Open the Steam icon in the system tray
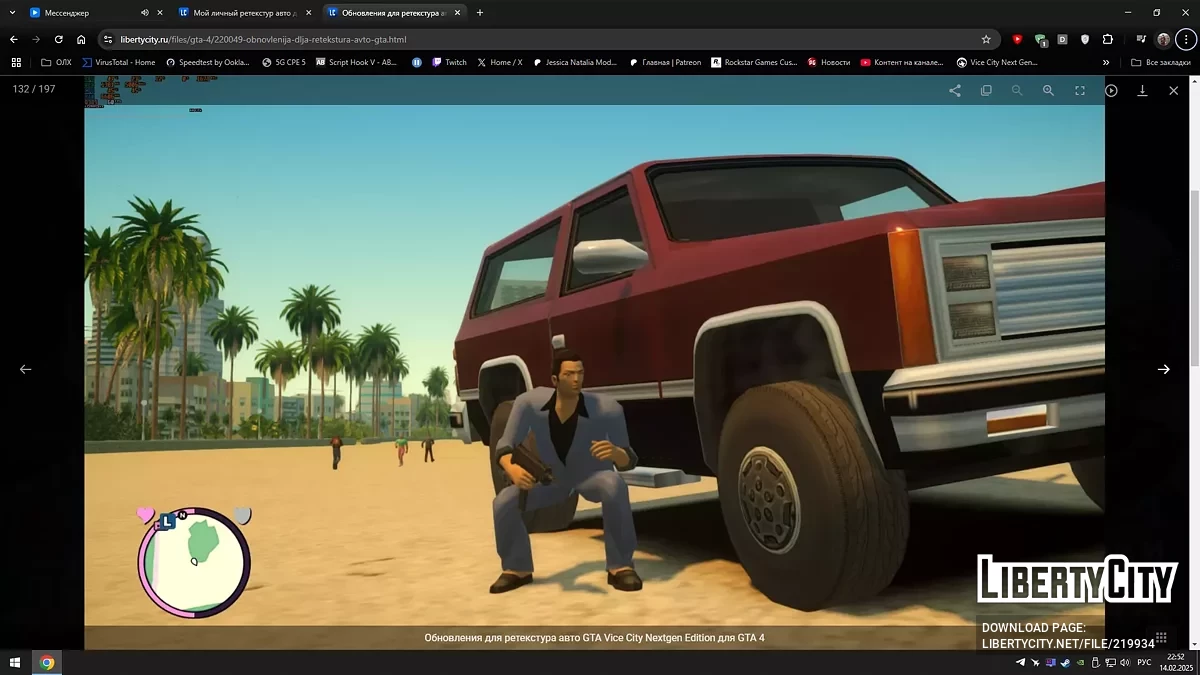Viewport: 1200px width, 675px height. coord(1063,662)
